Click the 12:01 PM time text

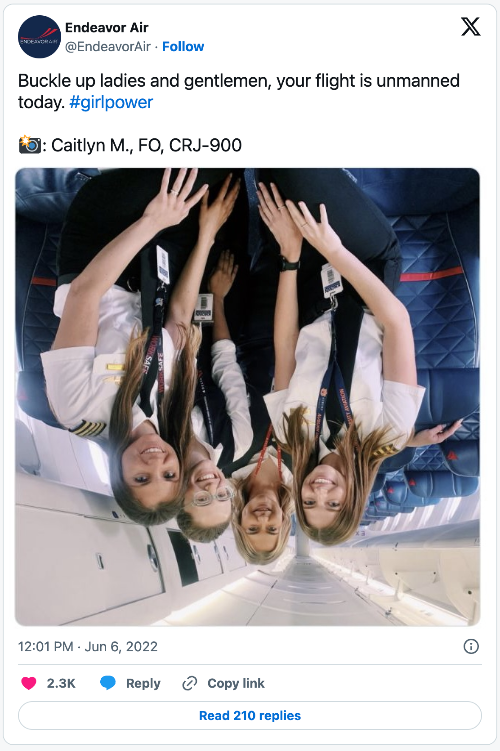45,647
